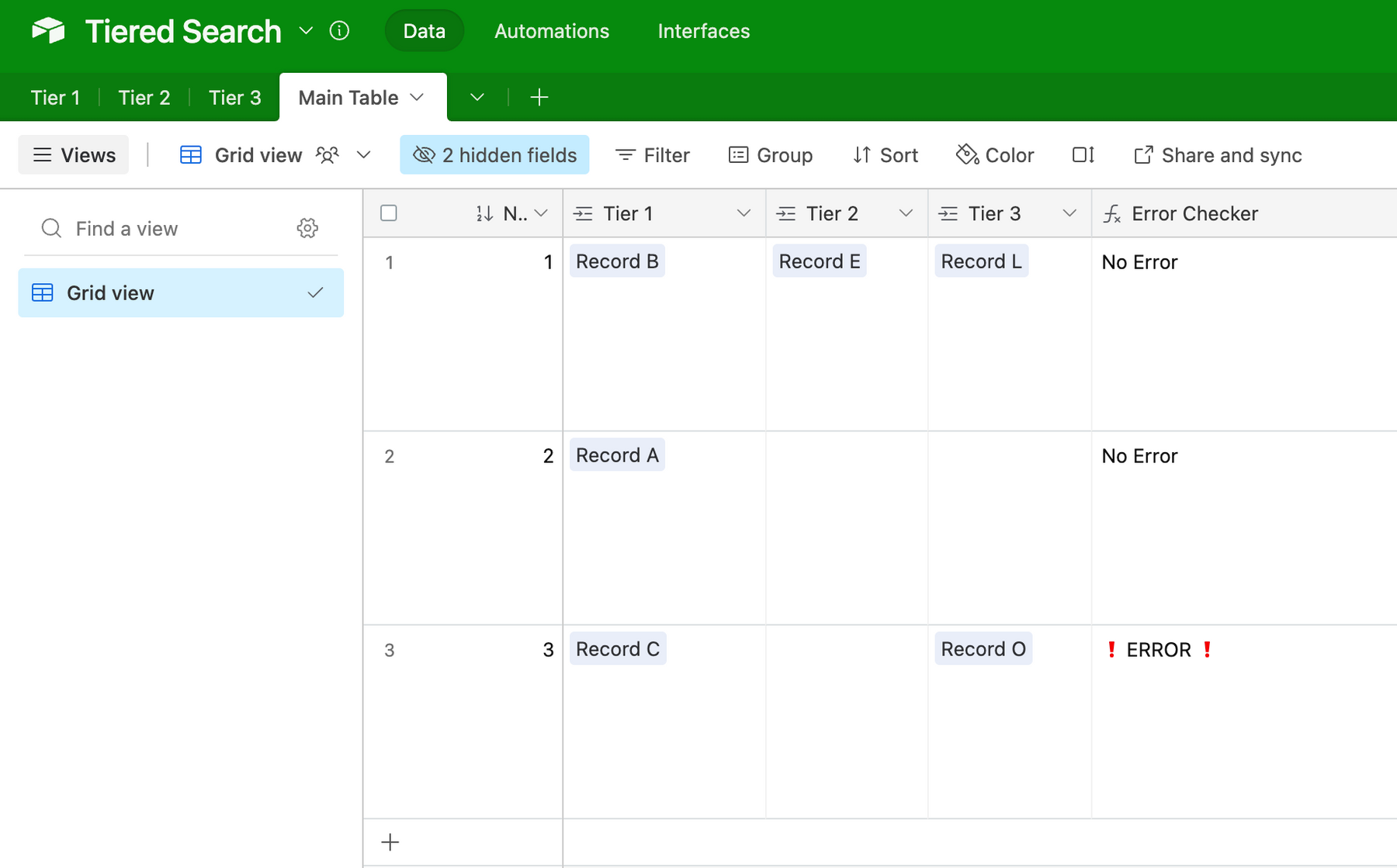The image size is (1397, 868).
Task: Expand the Tier 3 column menu
Action: coord(1069,213)
